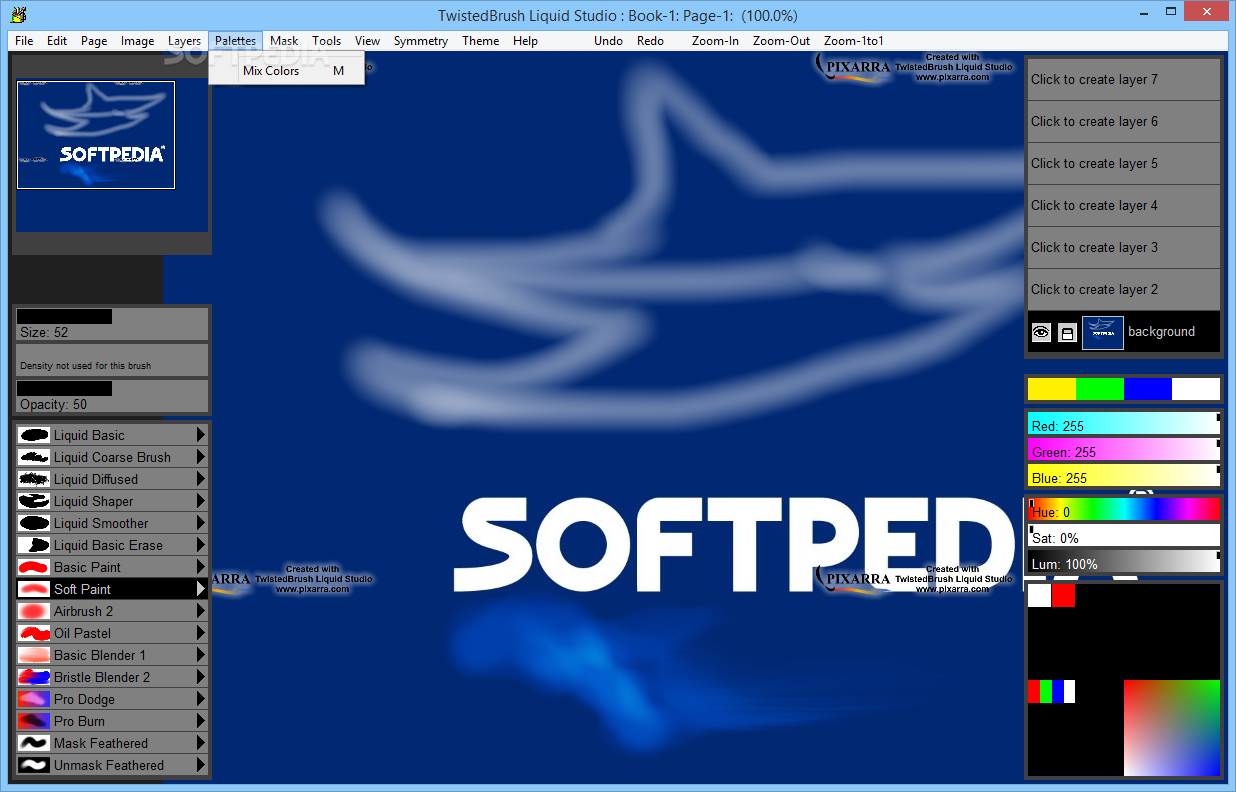Adjust the Hue rainbow slider
Image resolution: width=1236 pixels, height=792 pixels.
click(1124, 509)
